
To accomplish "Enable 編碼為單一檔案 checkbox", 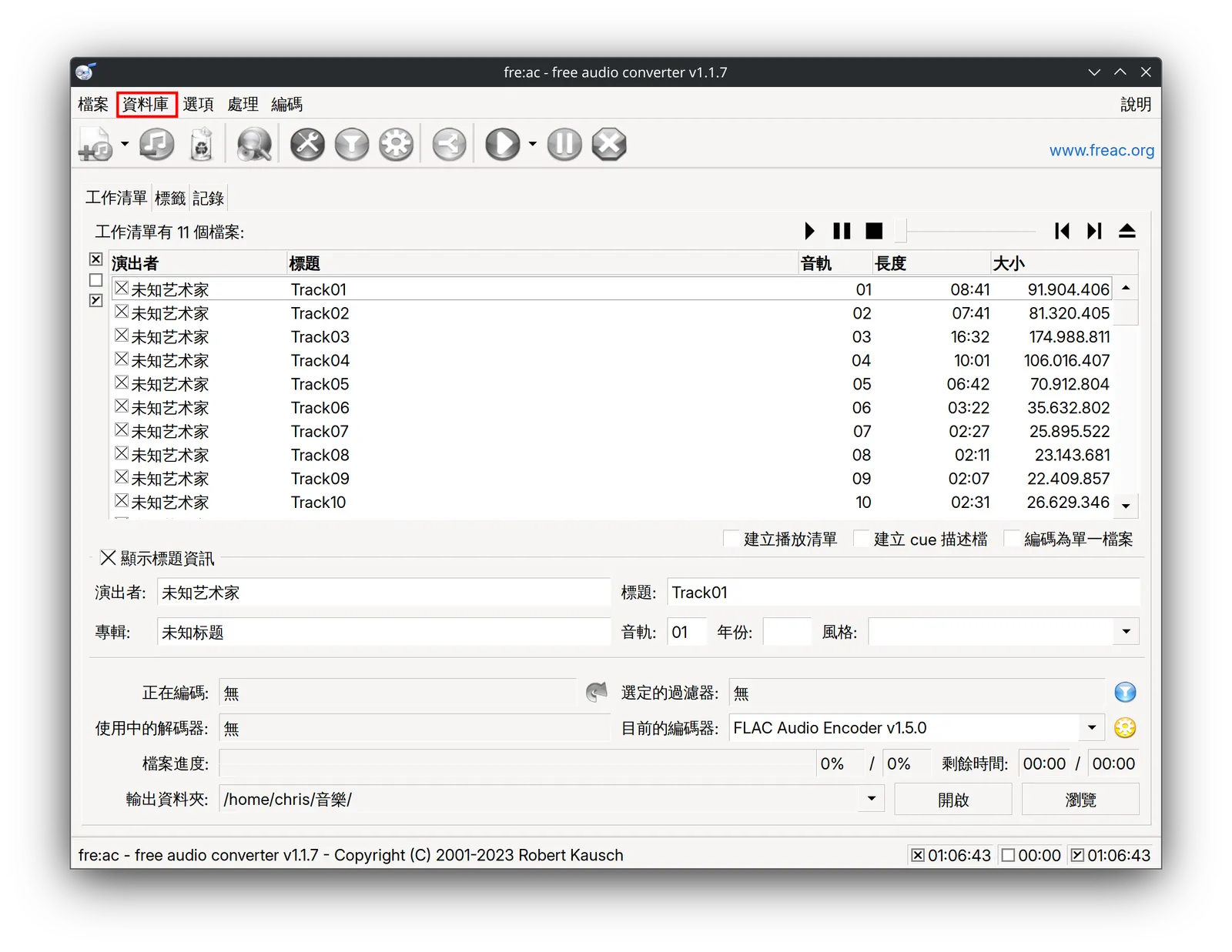I will pos(1012,539).
